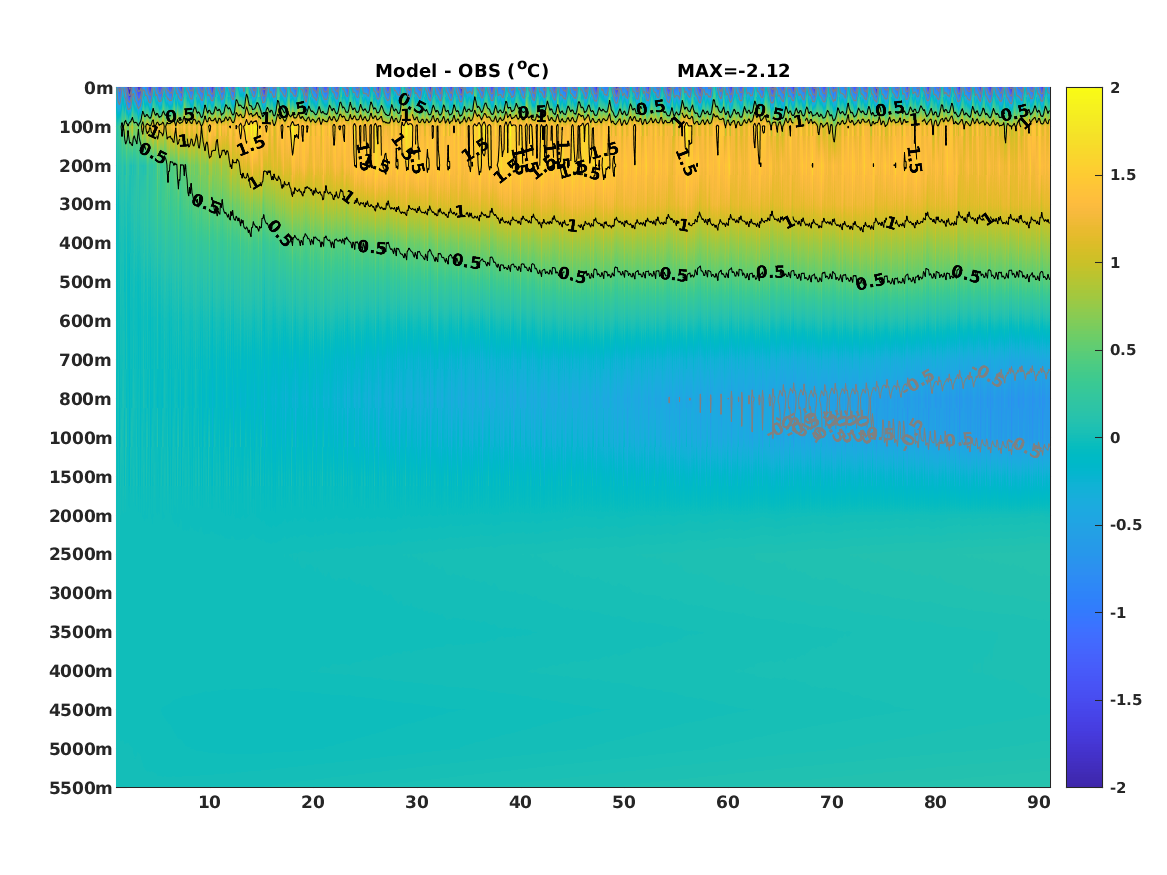Click the "400m" depth tick label
Viewport: 1167px width, 875px height.
(86, 243)
